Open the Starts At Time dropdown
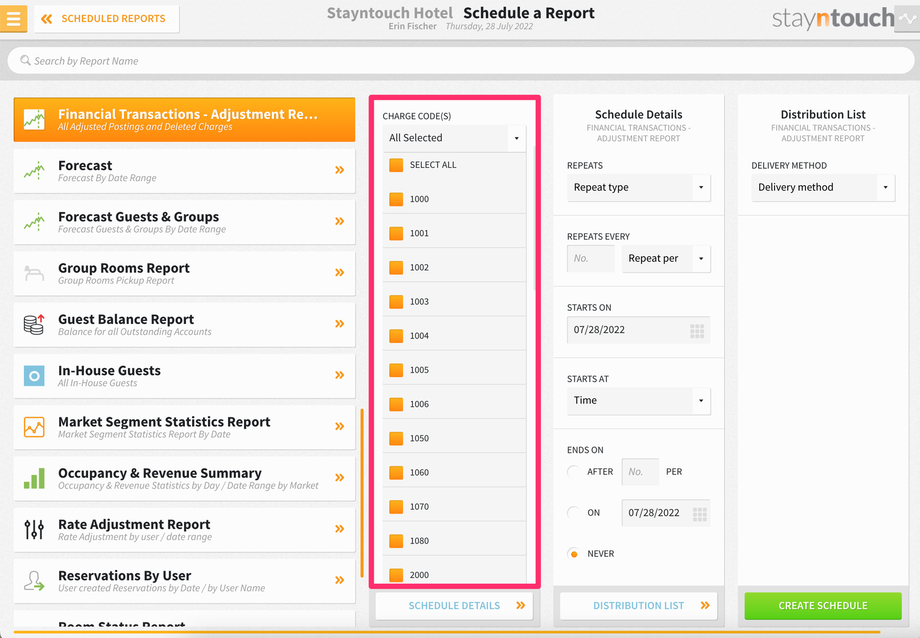 pyautogui.click(x=638, y=401)
